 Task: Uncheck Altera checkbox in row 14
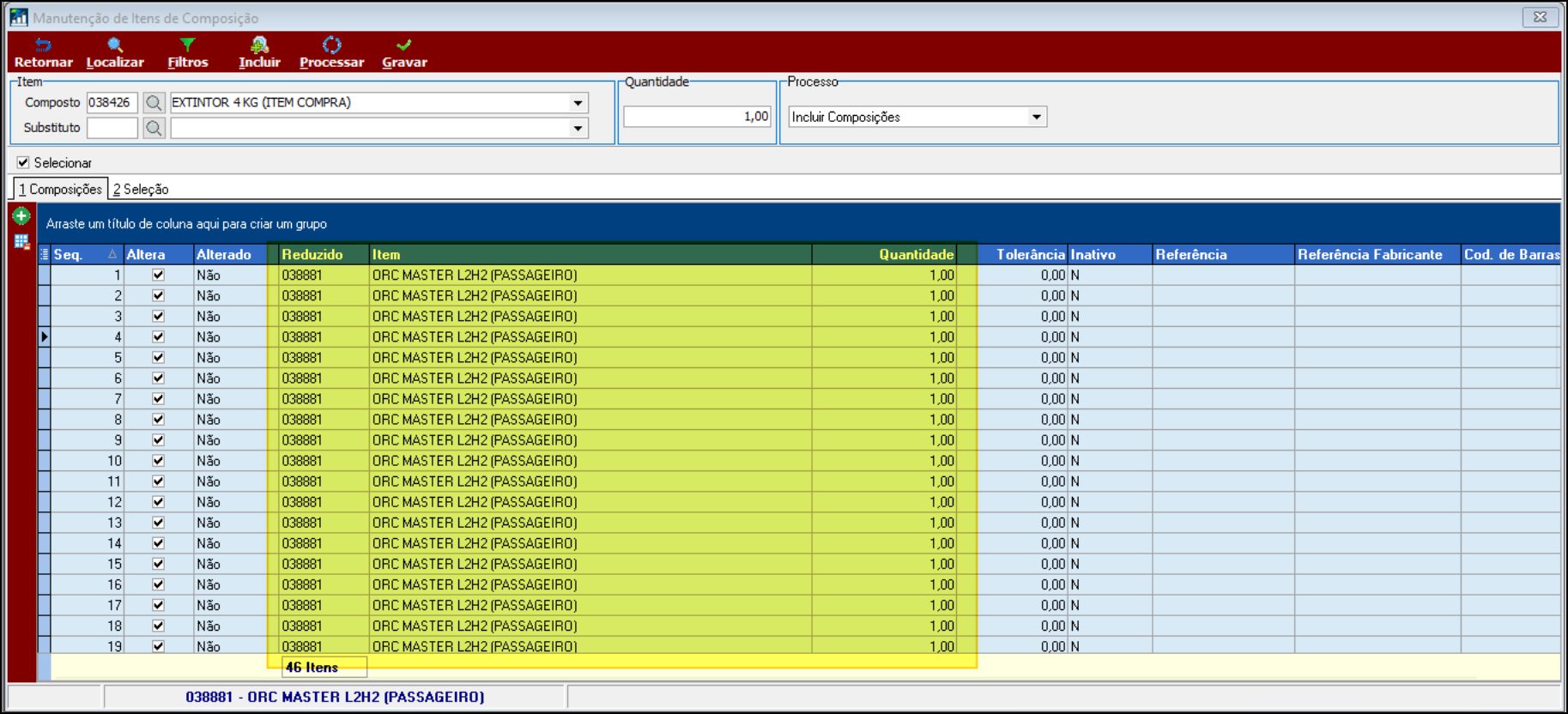point(158,543)
